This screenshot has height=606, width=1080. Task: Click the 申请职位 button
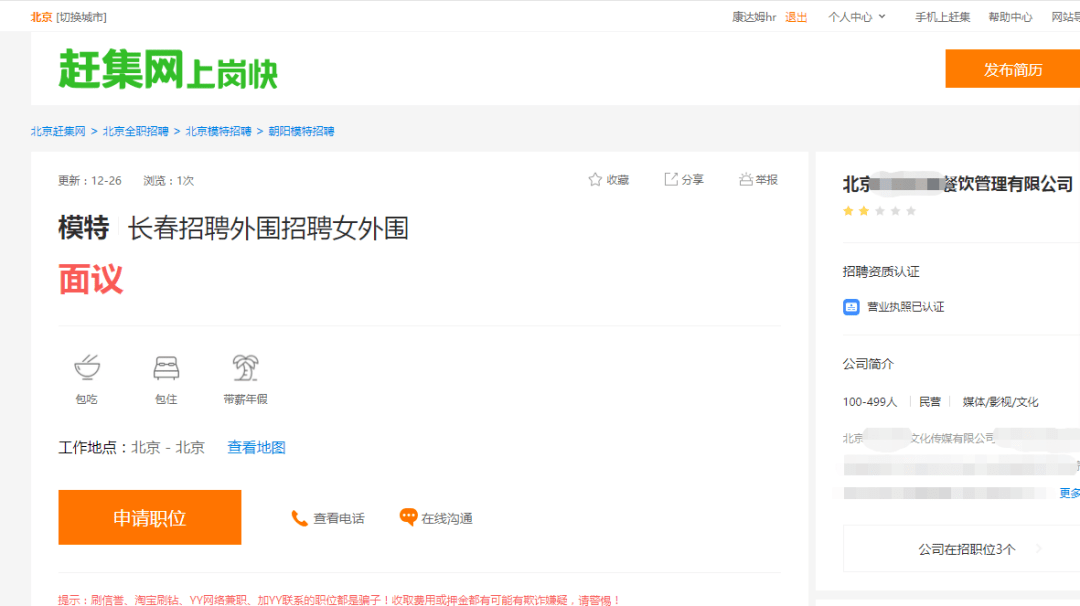pos(149,517)
